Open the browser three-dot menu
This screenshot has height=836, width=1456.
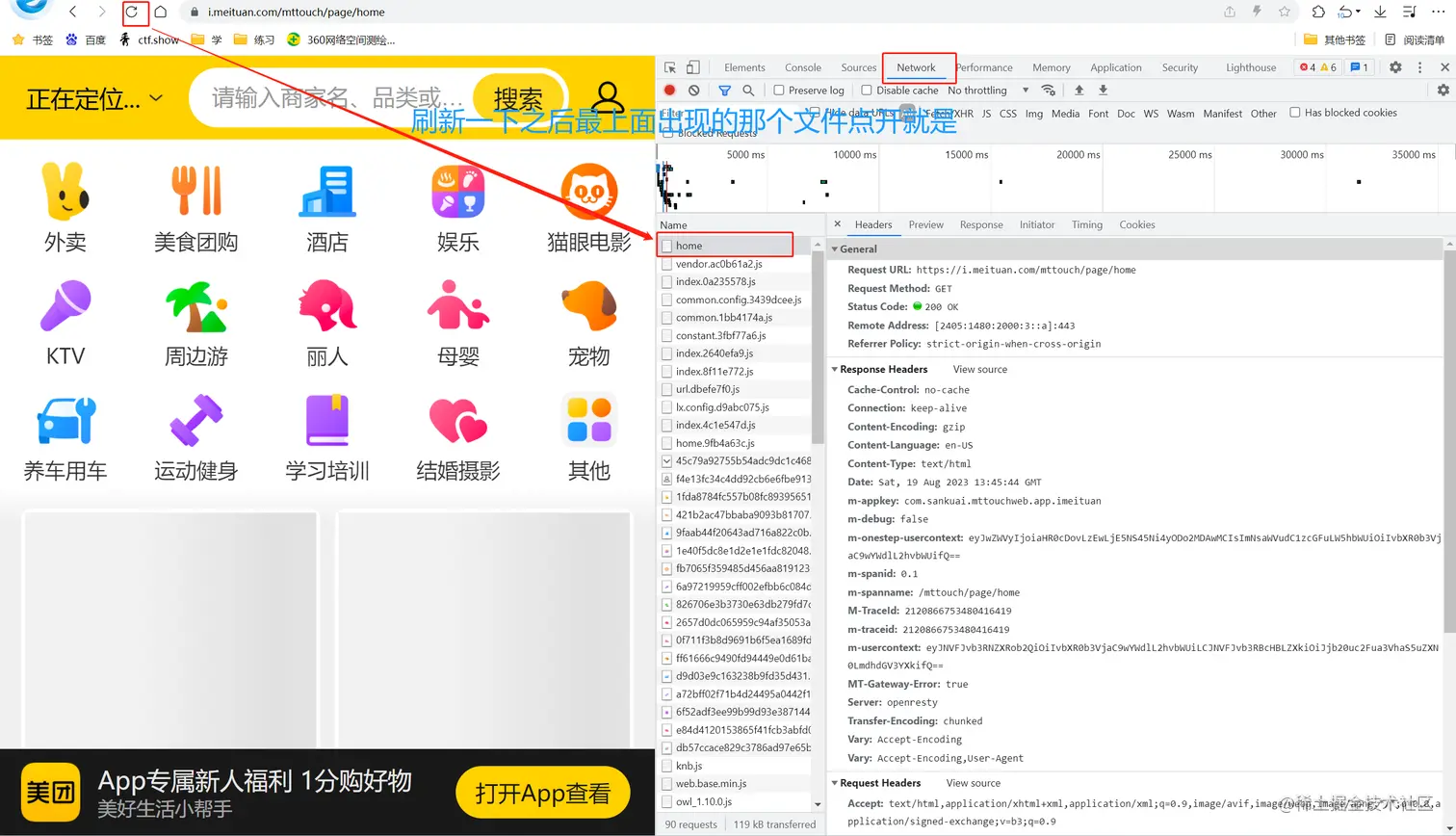coord(1438,12)
